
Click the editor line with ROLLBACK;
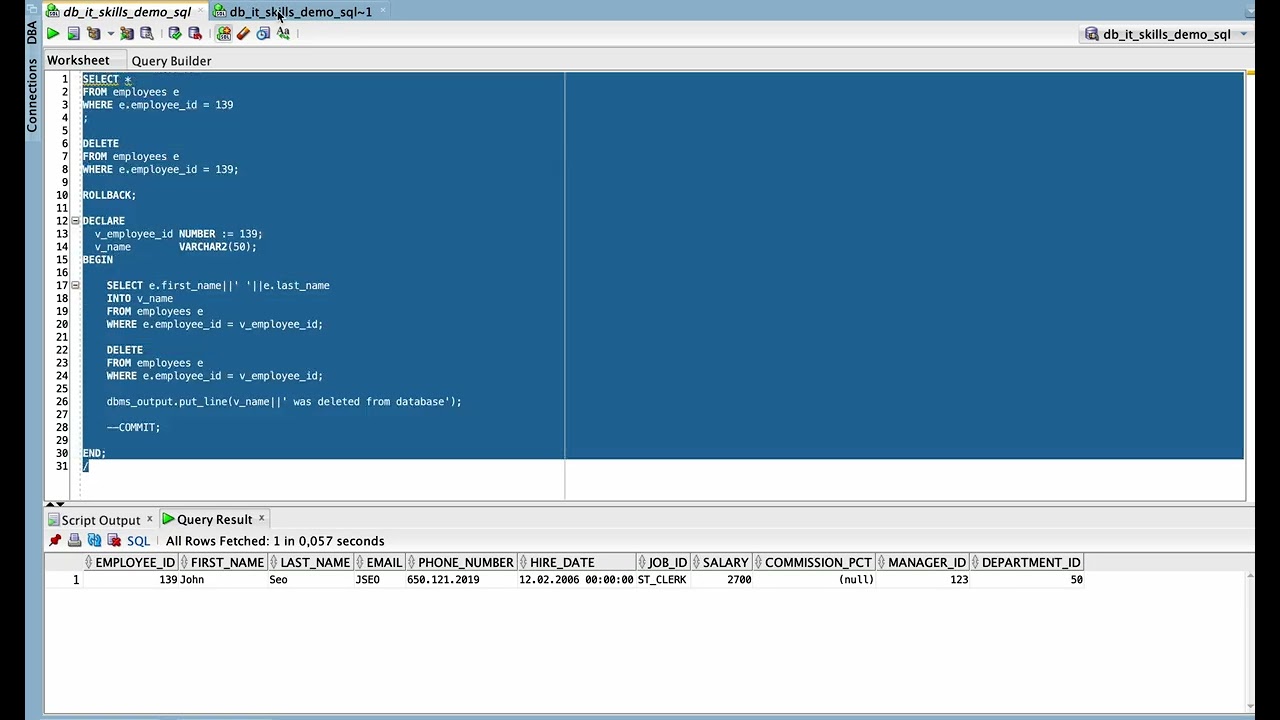[109, 195]
